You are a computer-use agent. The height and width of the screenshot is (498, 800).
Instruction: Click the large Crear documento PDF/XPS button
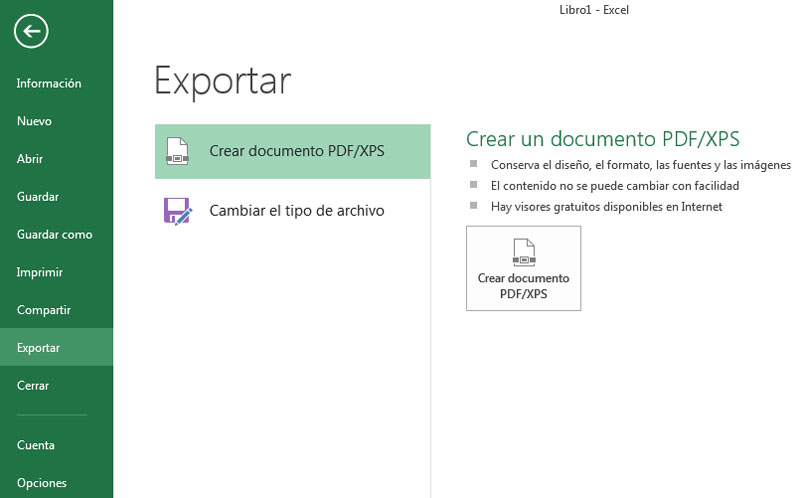(523, 268)
